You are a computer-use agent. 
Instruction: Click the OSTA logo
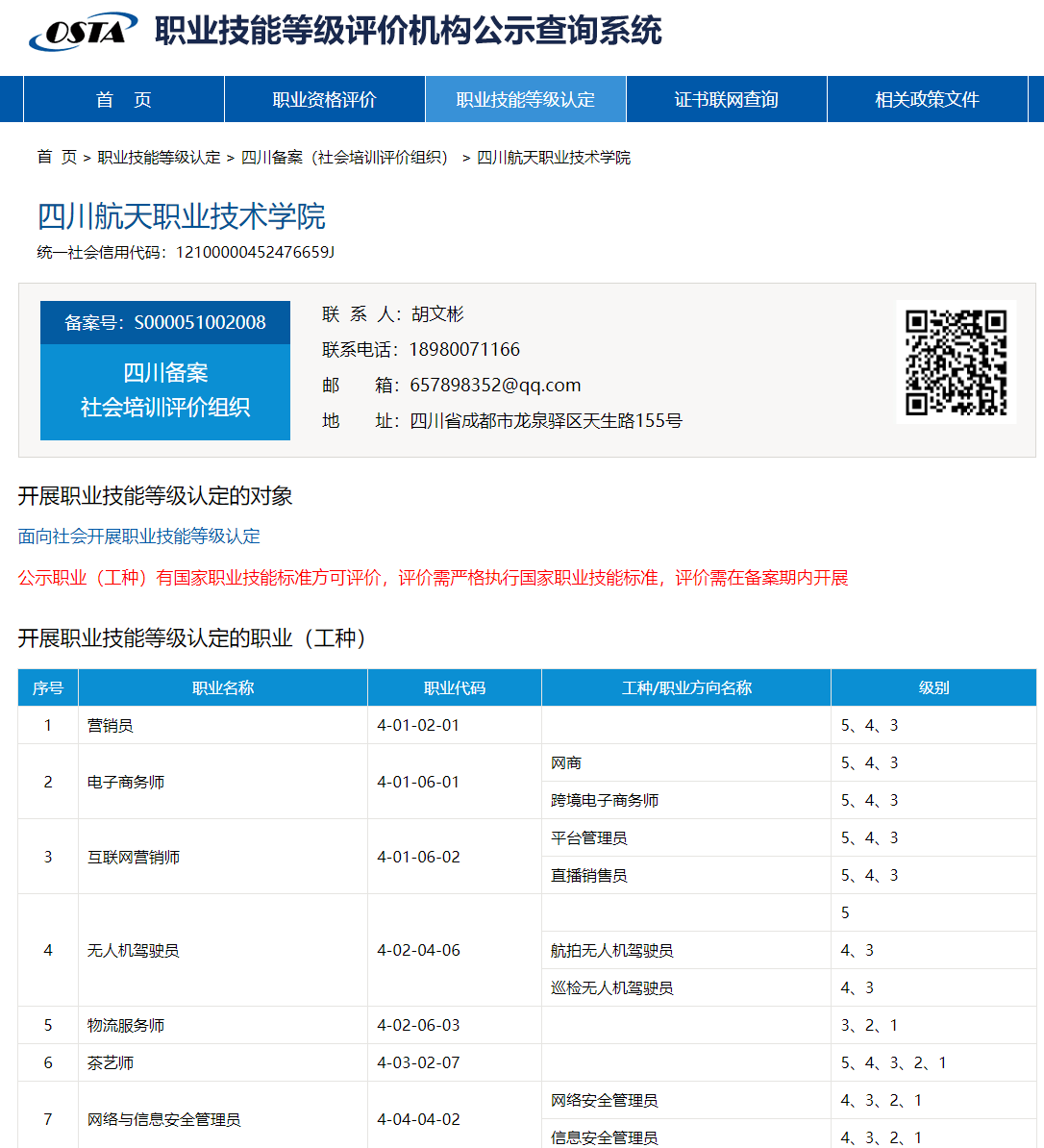(82, 32)
